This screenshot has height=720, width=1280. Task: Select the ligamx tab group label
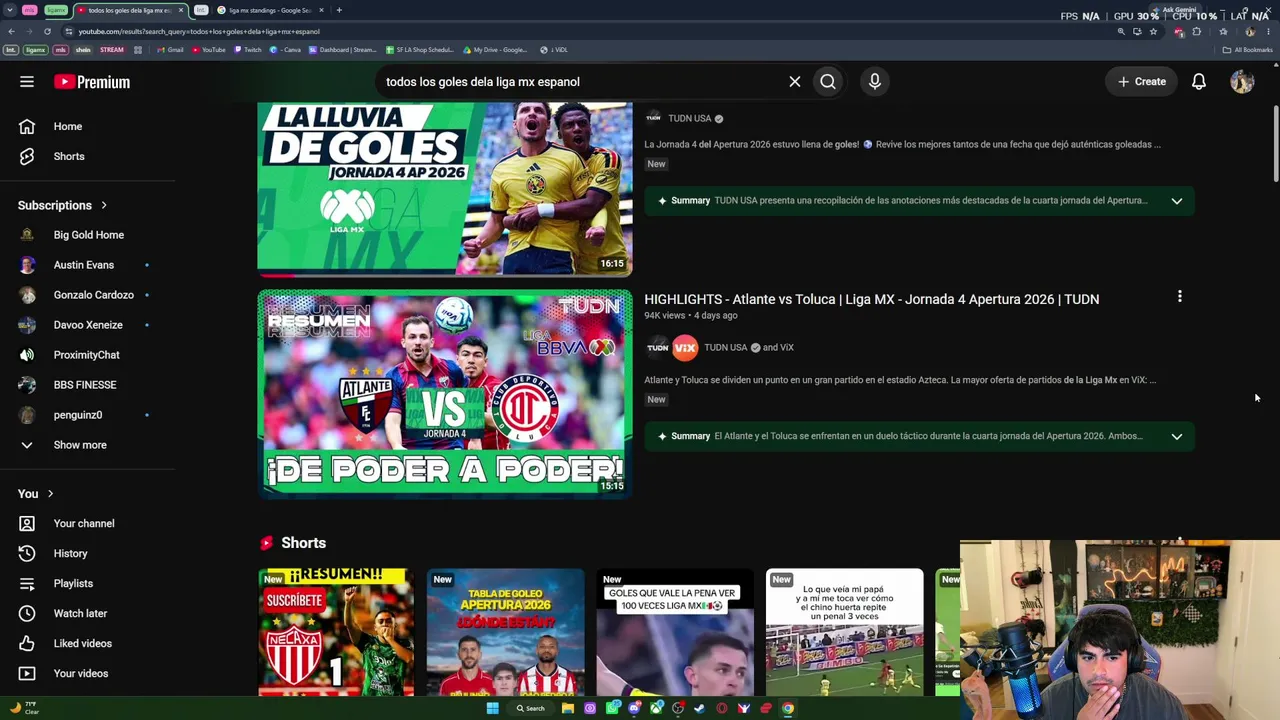click(55, 10)
